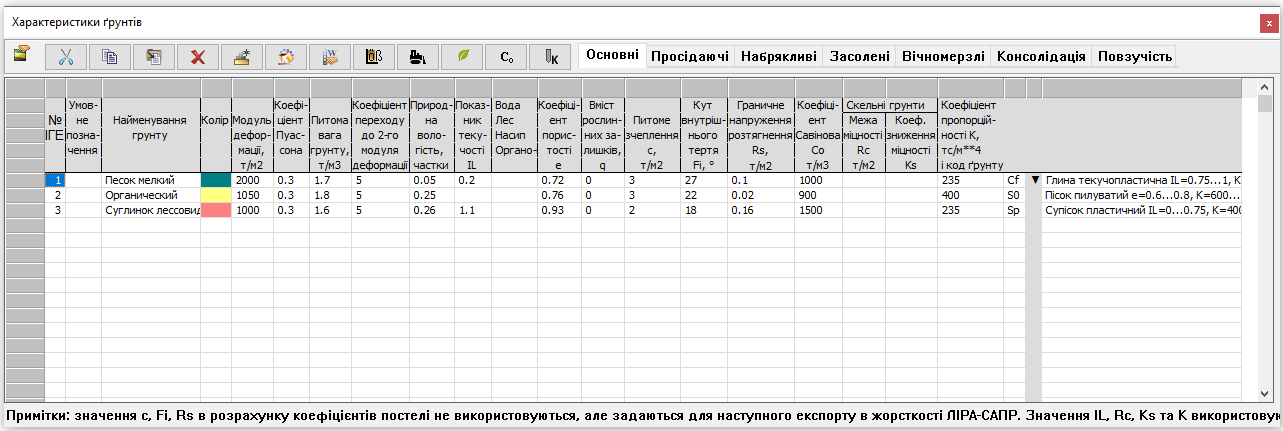Switch to the Просідаючі tab
The width and height of the screenshot is (1283, 431).
[689, 56]
